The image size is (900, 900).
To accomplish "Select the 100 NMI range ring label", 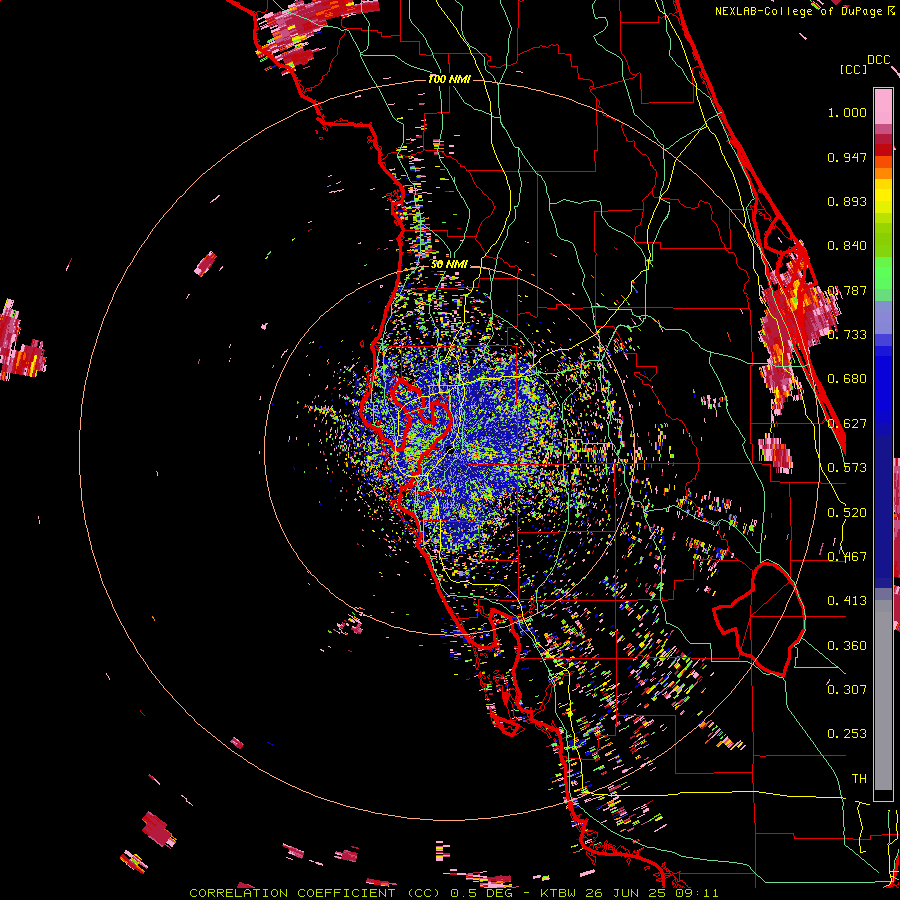I will 449,79.
